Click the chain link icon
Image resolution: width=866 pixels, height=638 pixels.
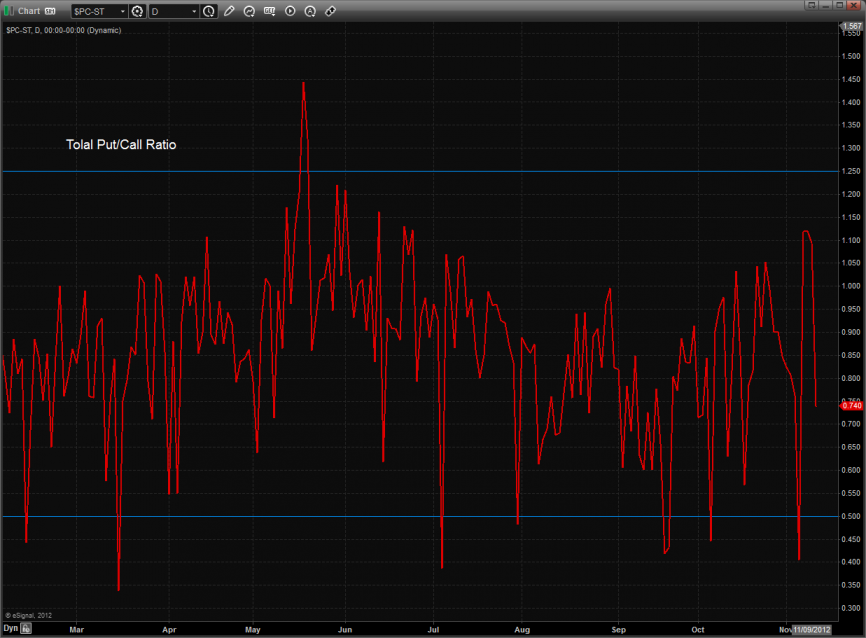331,11
